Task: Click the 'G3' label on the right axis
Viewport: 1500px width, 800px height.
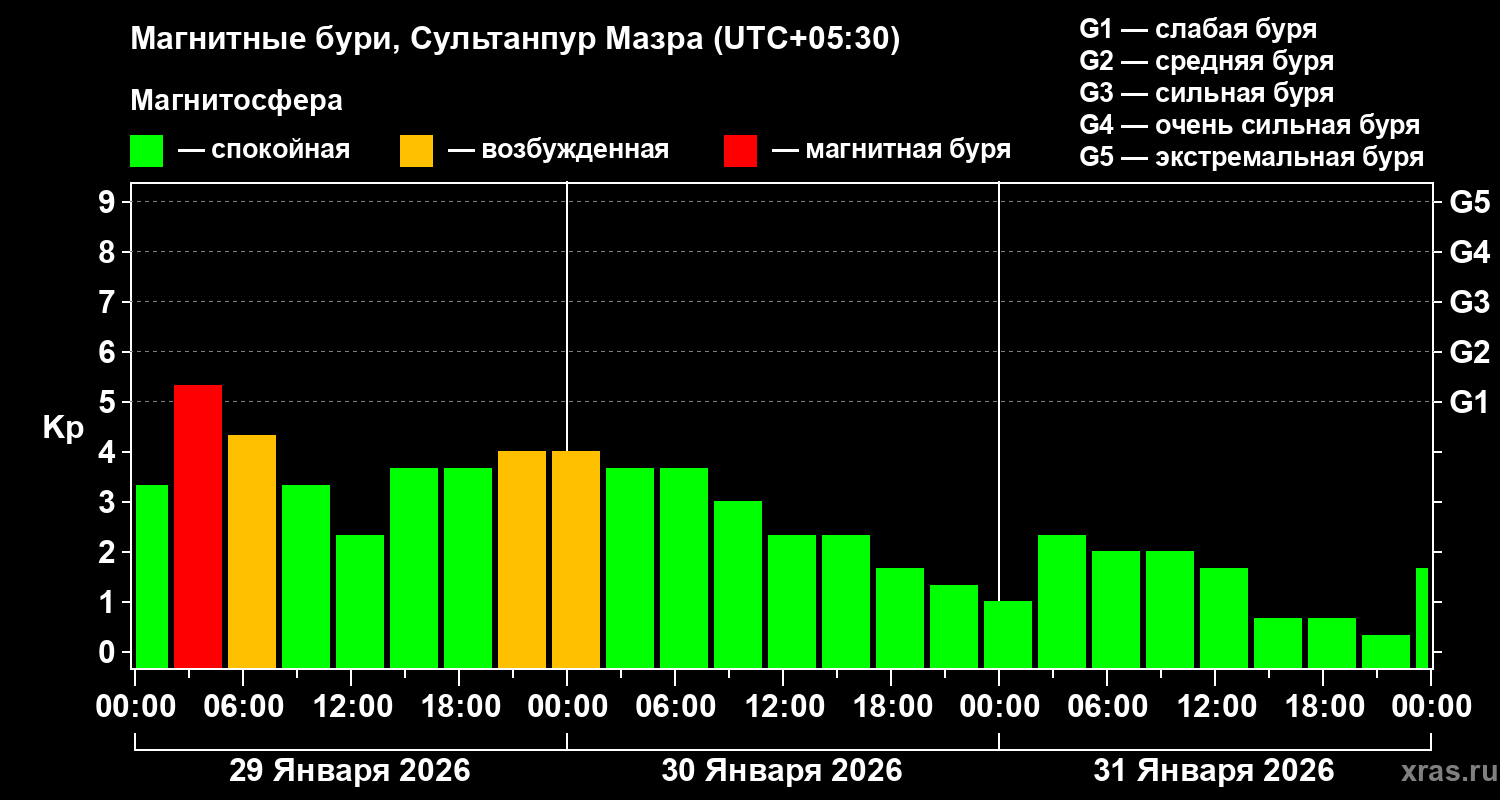Action: pos(1469,302)
